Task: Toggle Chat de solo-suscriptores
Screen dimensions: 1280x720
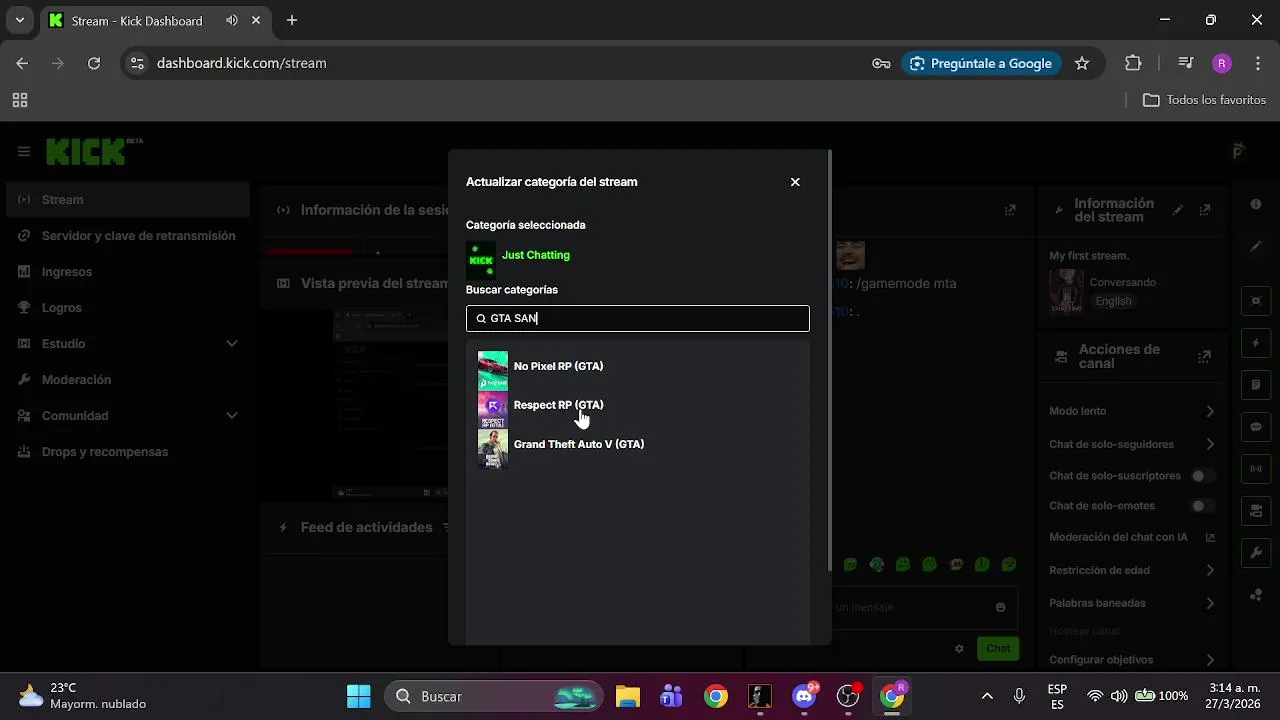Action: (x=1203, y=476)
